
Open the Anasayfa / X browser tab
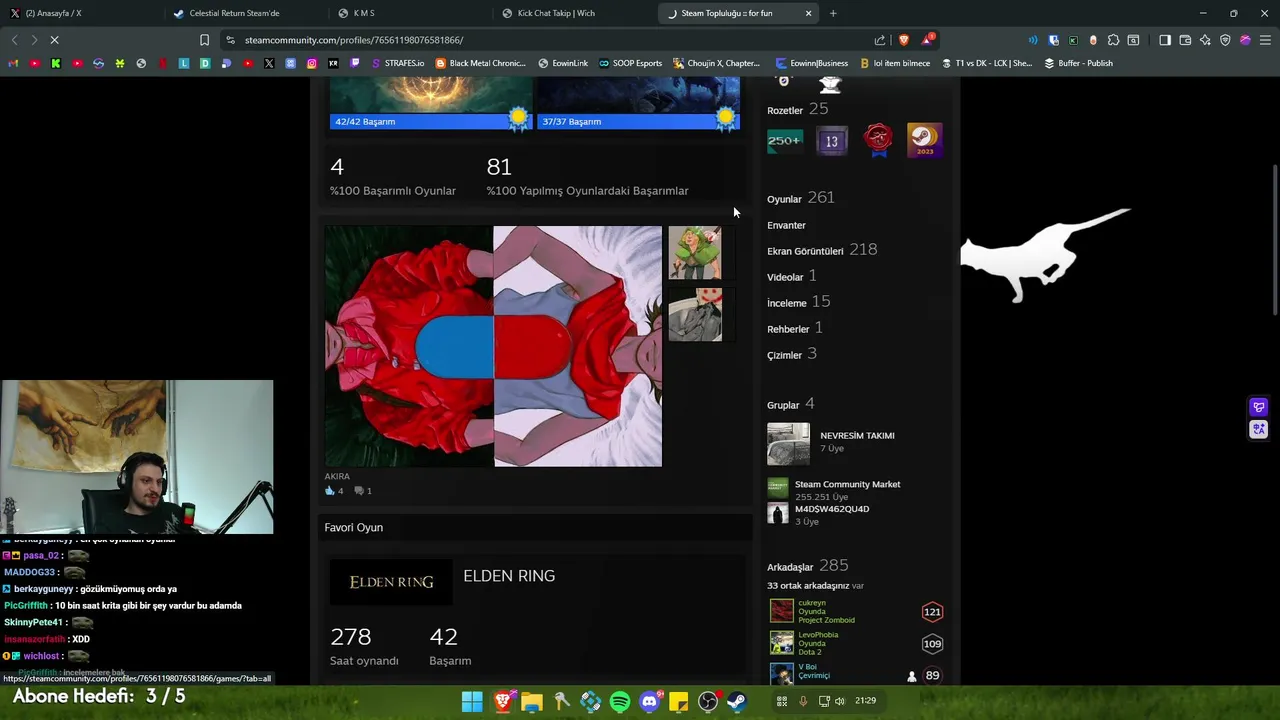80,13
